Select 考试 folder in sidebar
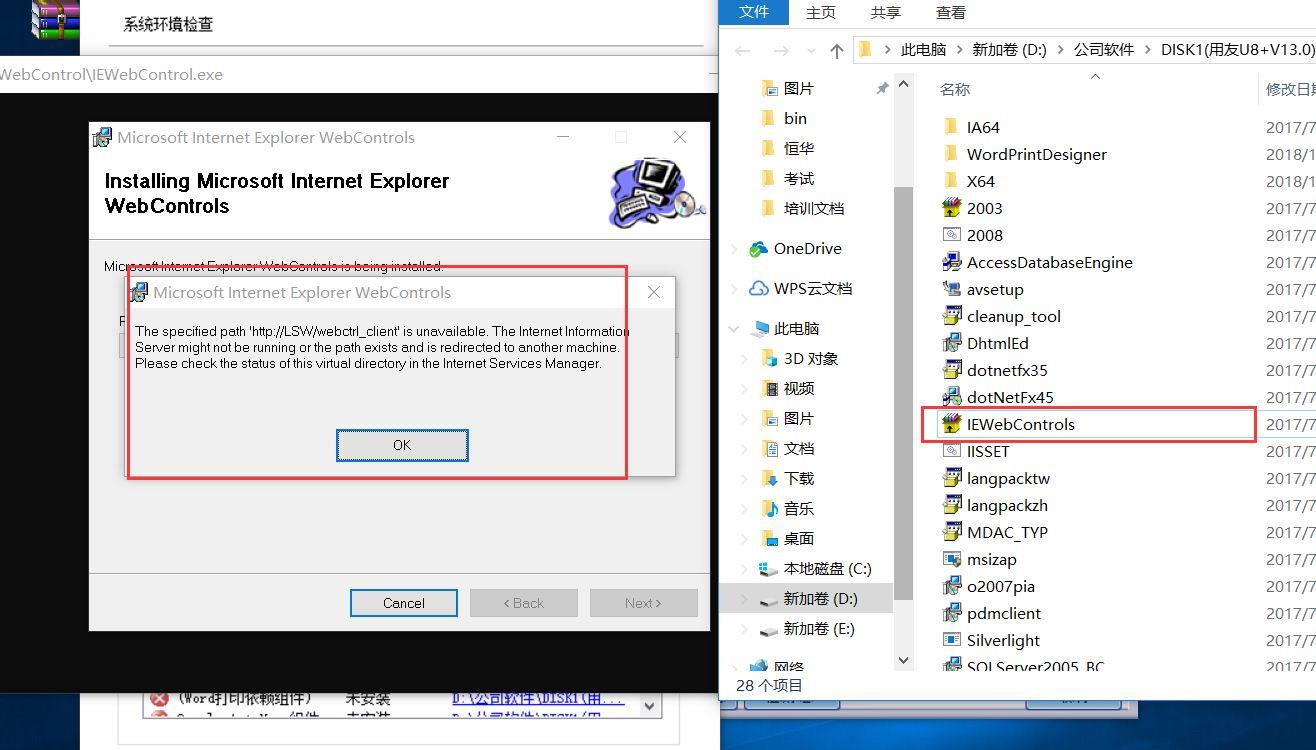The height and width of the screenshot is (750, 1316). point(799,178)
